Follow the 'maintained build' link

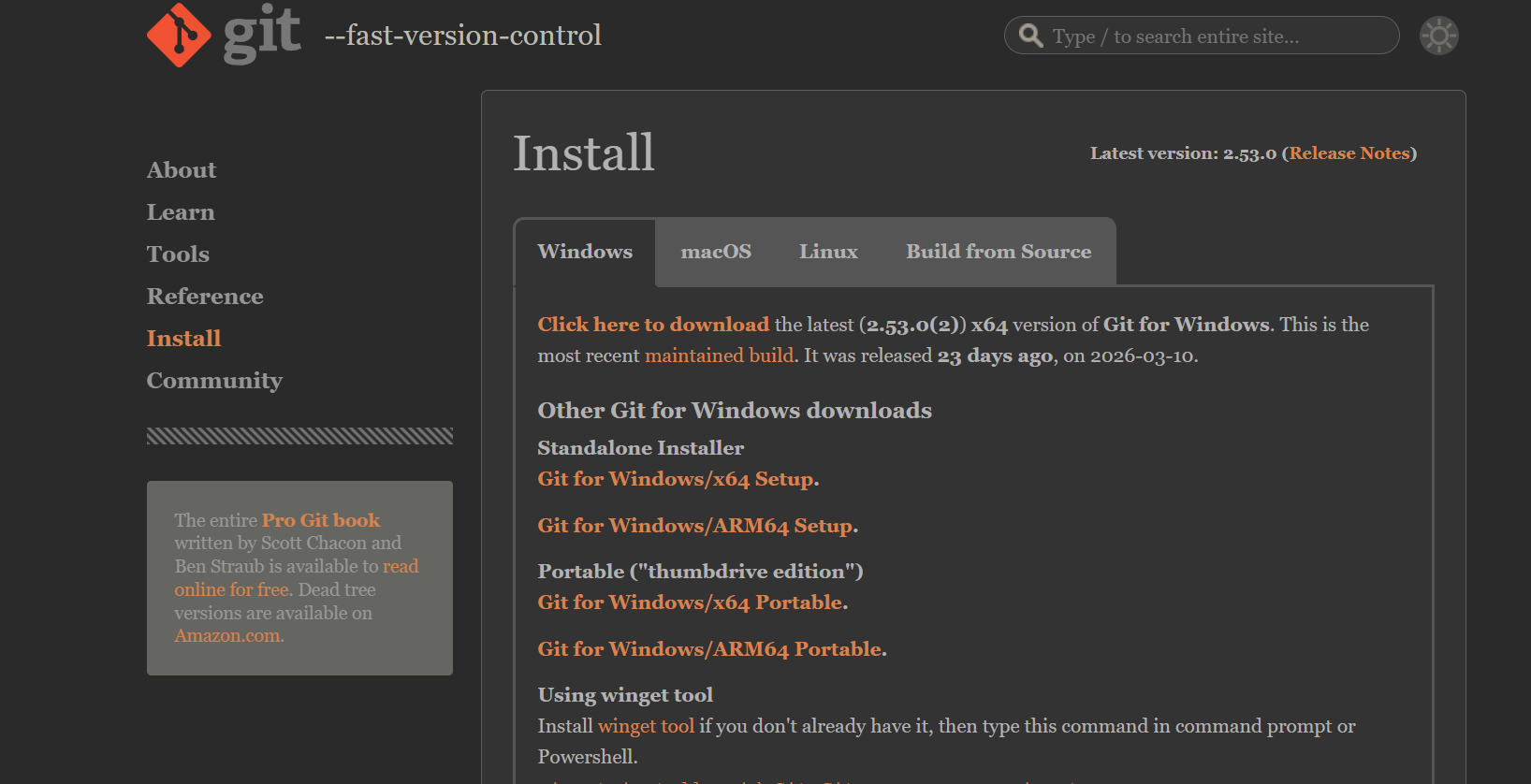tap(720, 356)
